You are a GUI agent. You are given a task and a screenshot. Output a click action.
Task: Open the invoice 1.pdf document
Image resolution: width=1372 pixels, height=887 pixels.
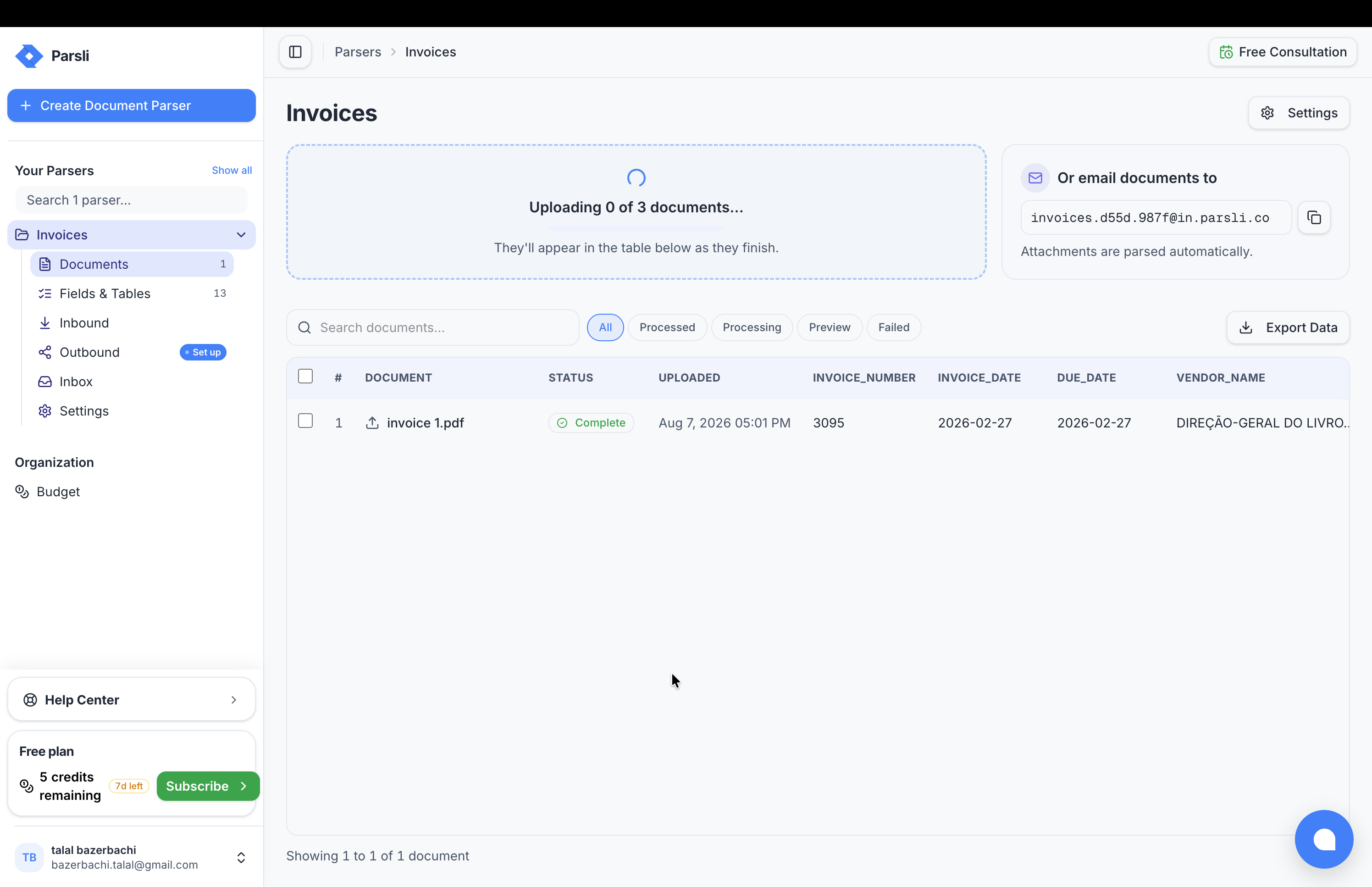pyautogui.click(x=425, y=423)
